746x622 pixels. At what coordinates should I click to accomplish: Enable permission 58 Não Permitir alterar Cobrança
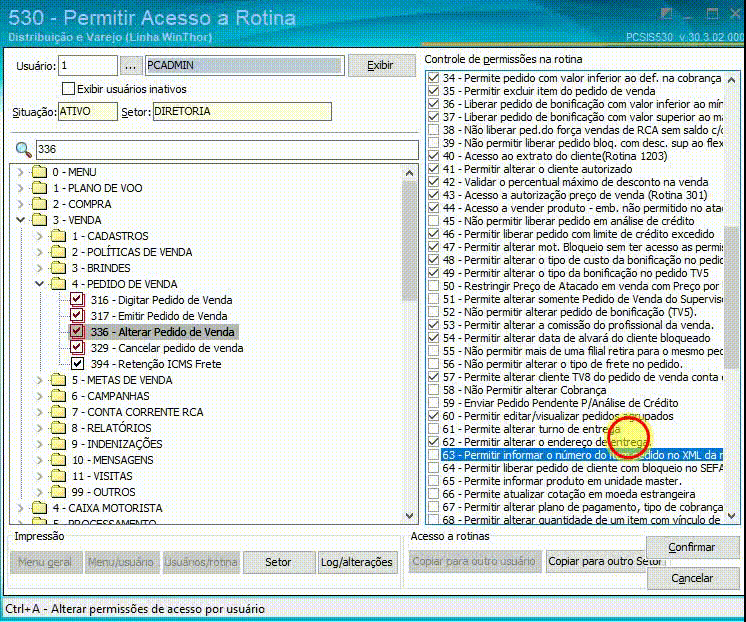click(433, 390)
